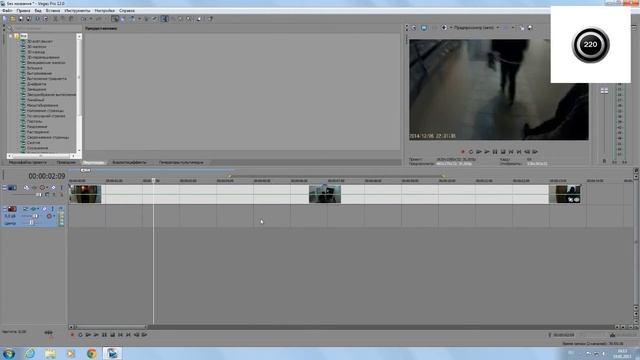Open the audio track arm-record dropdown arrow
The width and height of the screenshot is (640, 360).
54,216
